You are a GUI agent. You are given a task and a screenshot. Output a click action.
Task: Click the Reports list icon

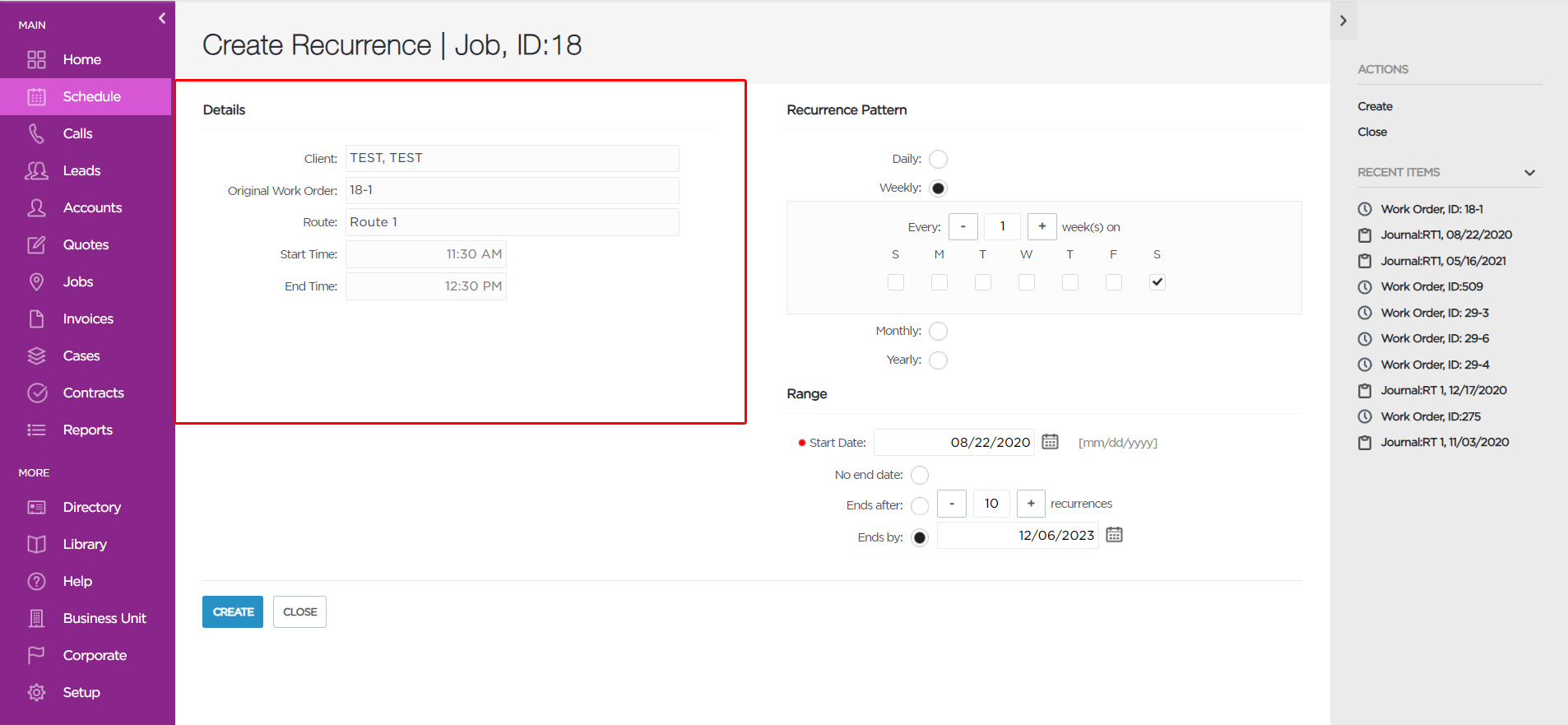(x=36, y=430)
